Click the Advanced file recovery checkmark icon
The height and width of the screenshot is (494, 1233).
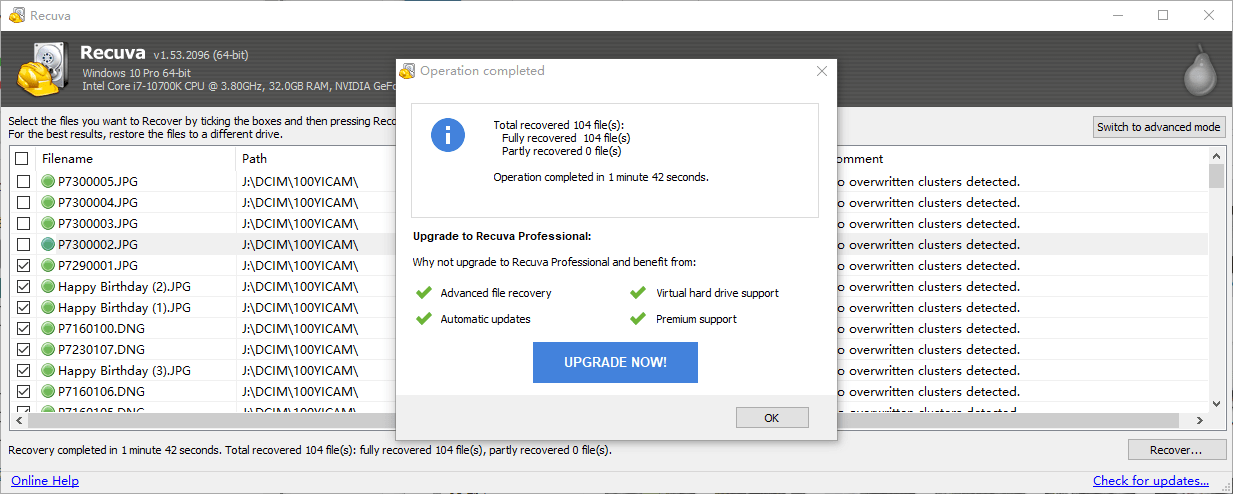click(422, 293)
